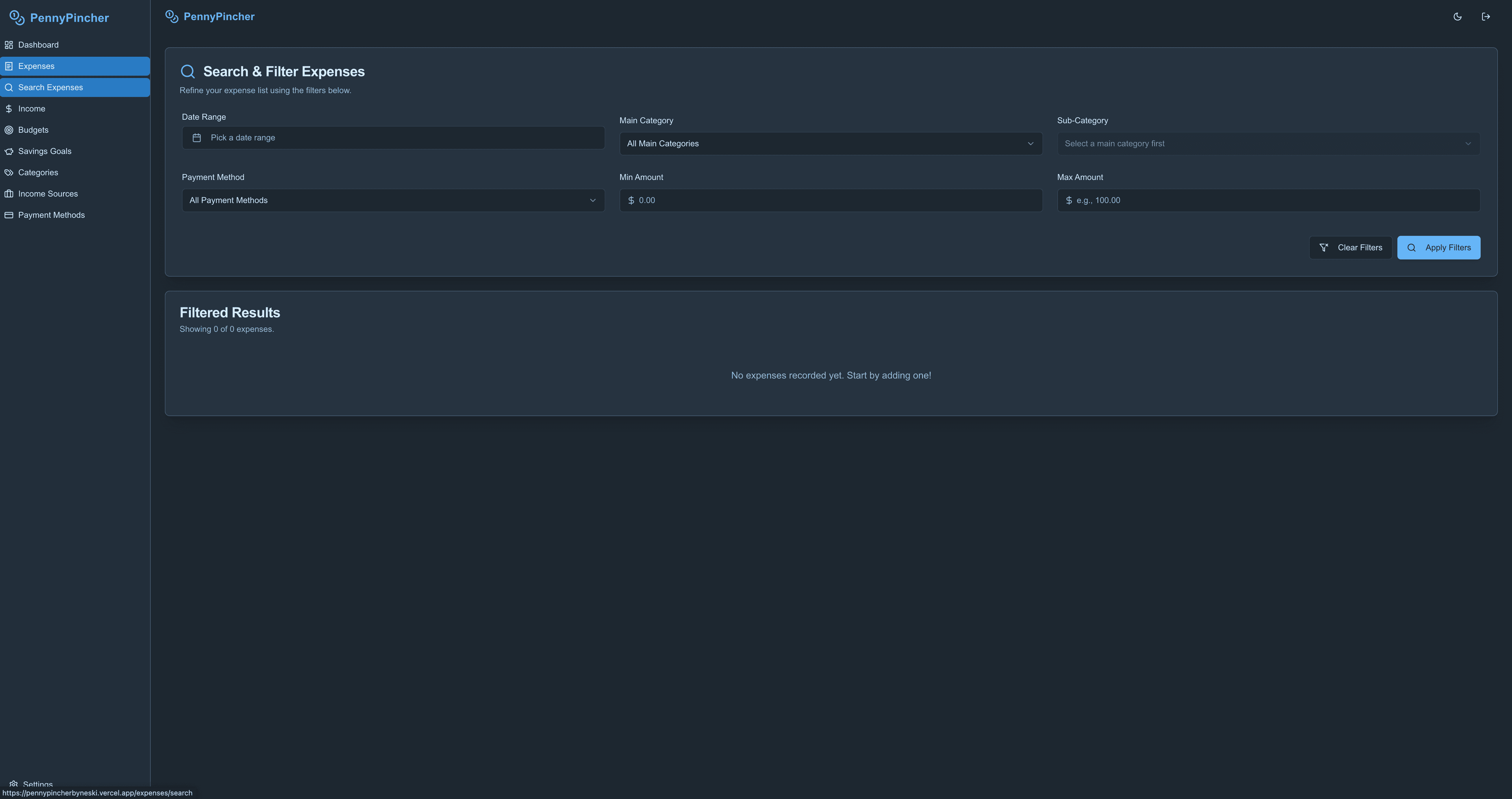Screen dimensions: 1512x799
Task: Click the Dashboard grid icon
Action: [9, 44]
